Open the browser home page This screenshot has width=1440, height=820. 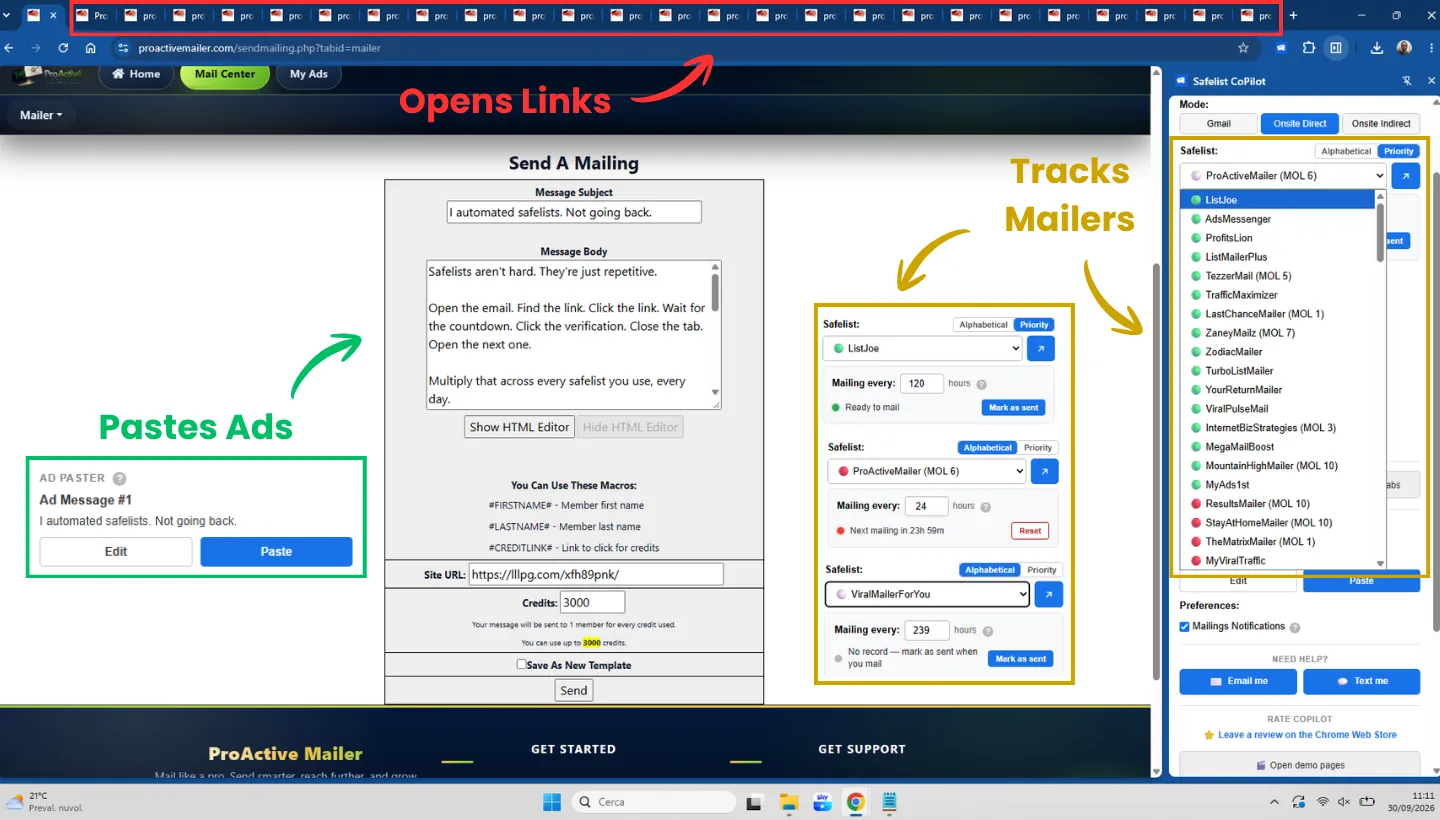coord(90,48)
